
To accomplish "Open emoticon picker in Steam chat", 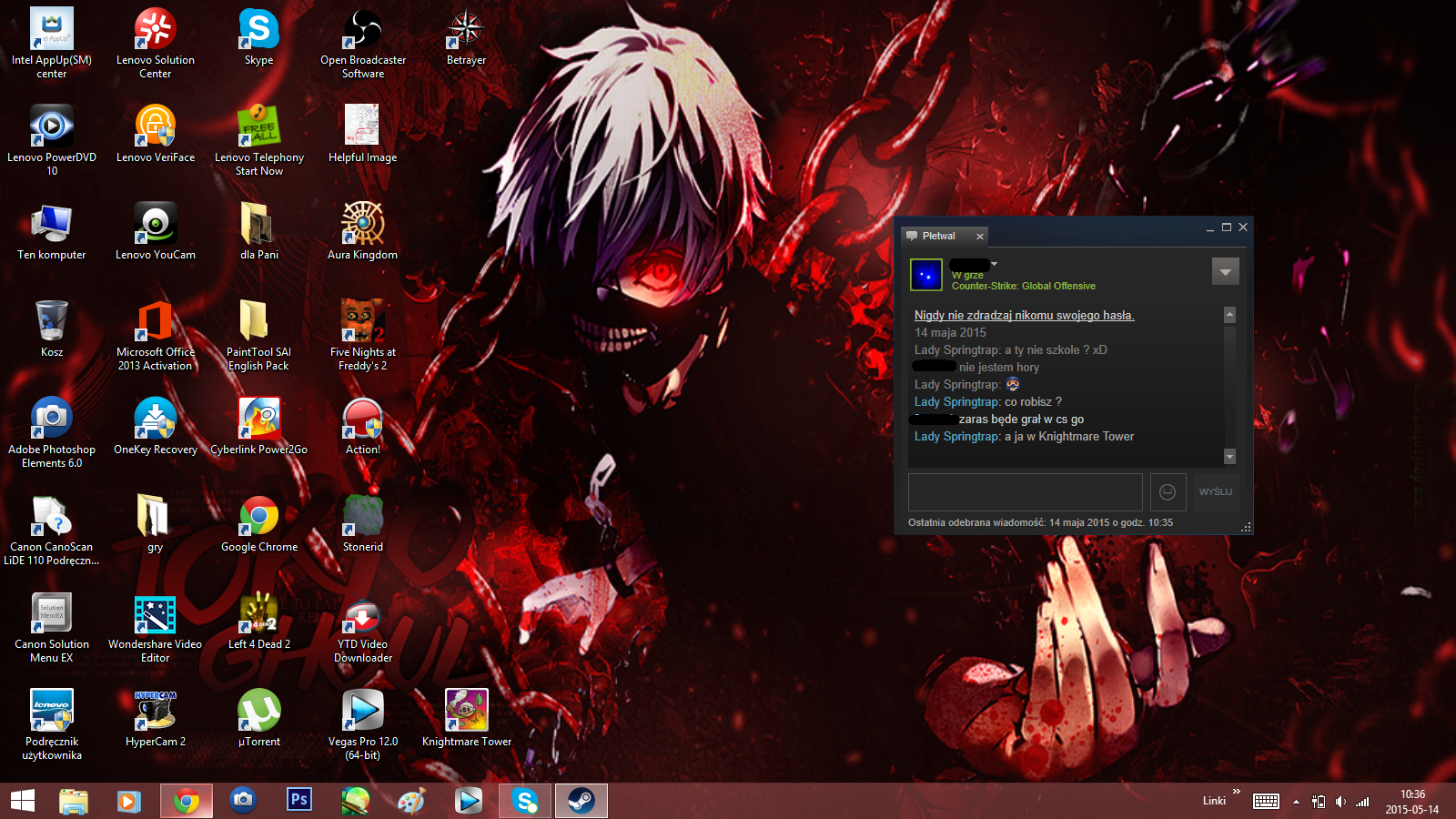I will 1168,492.
